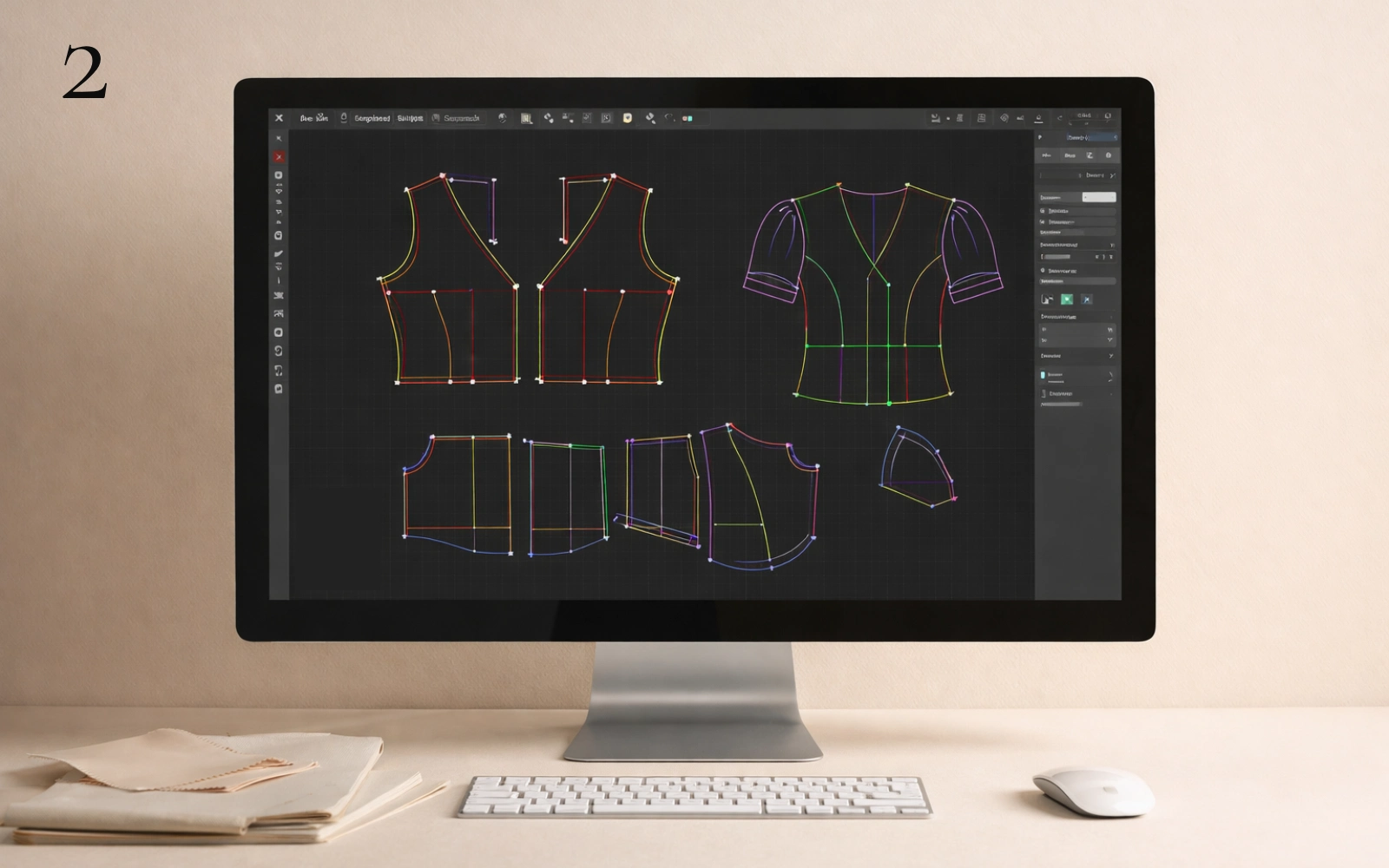Click the fourth text item in top toolbar
The width and height of the screenshot is (1389, 868).
(461, 118)
